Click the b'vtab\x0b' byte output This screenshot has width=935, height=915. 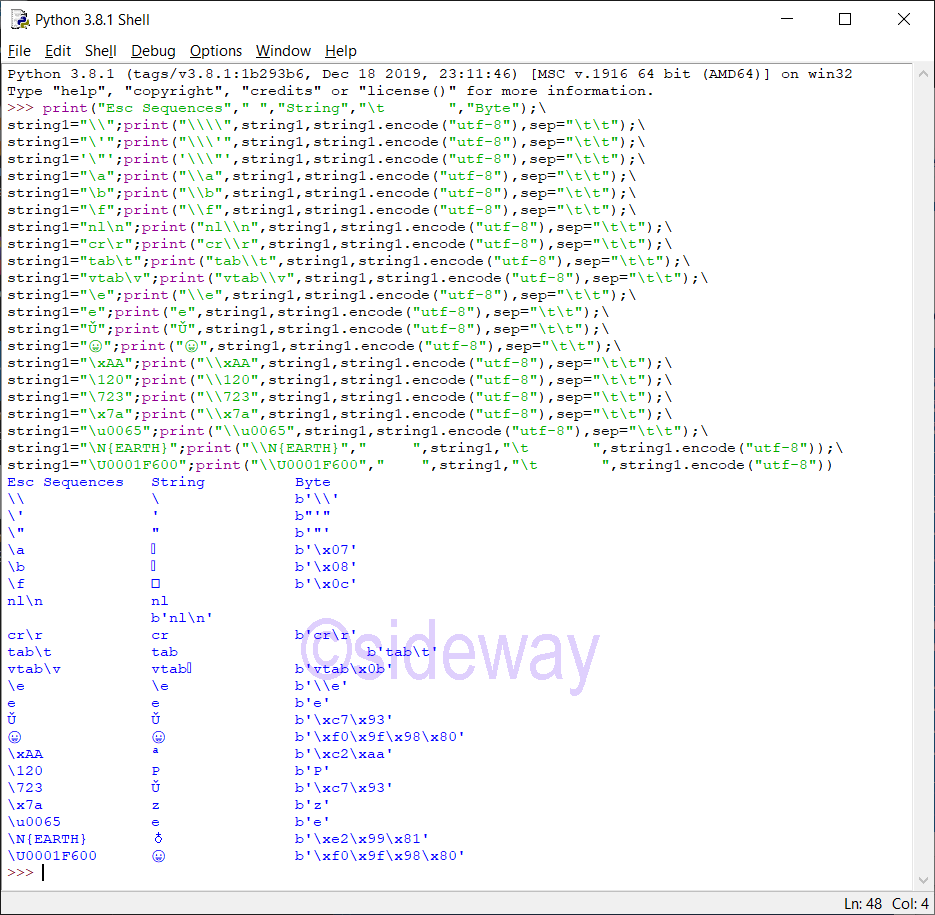[x=343, y=669]
